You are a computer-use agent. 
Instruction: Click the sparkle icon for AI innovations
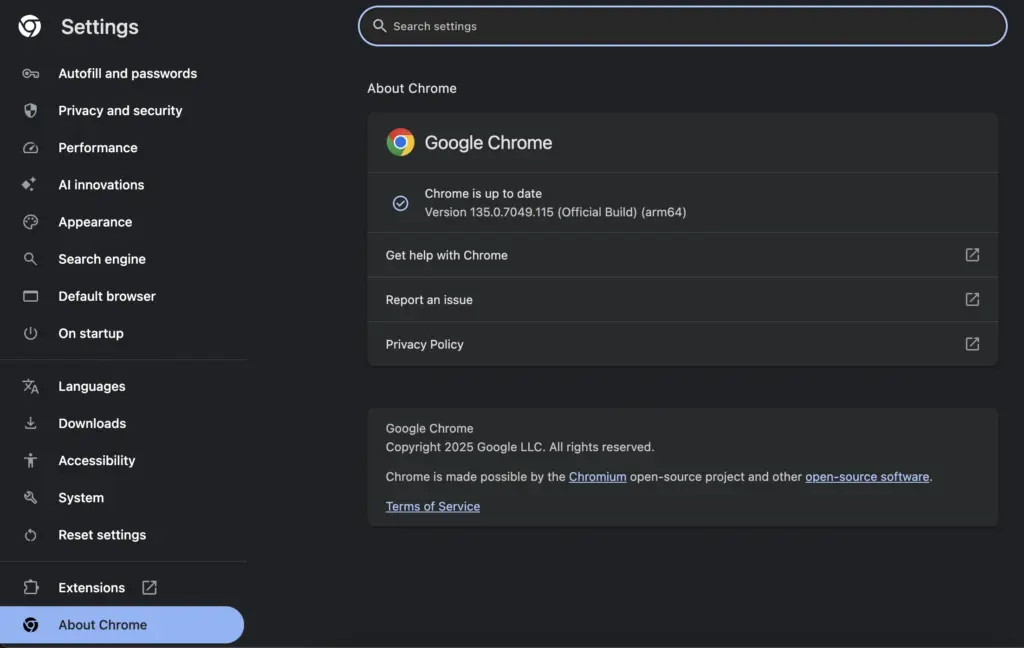tap(29, 184)
